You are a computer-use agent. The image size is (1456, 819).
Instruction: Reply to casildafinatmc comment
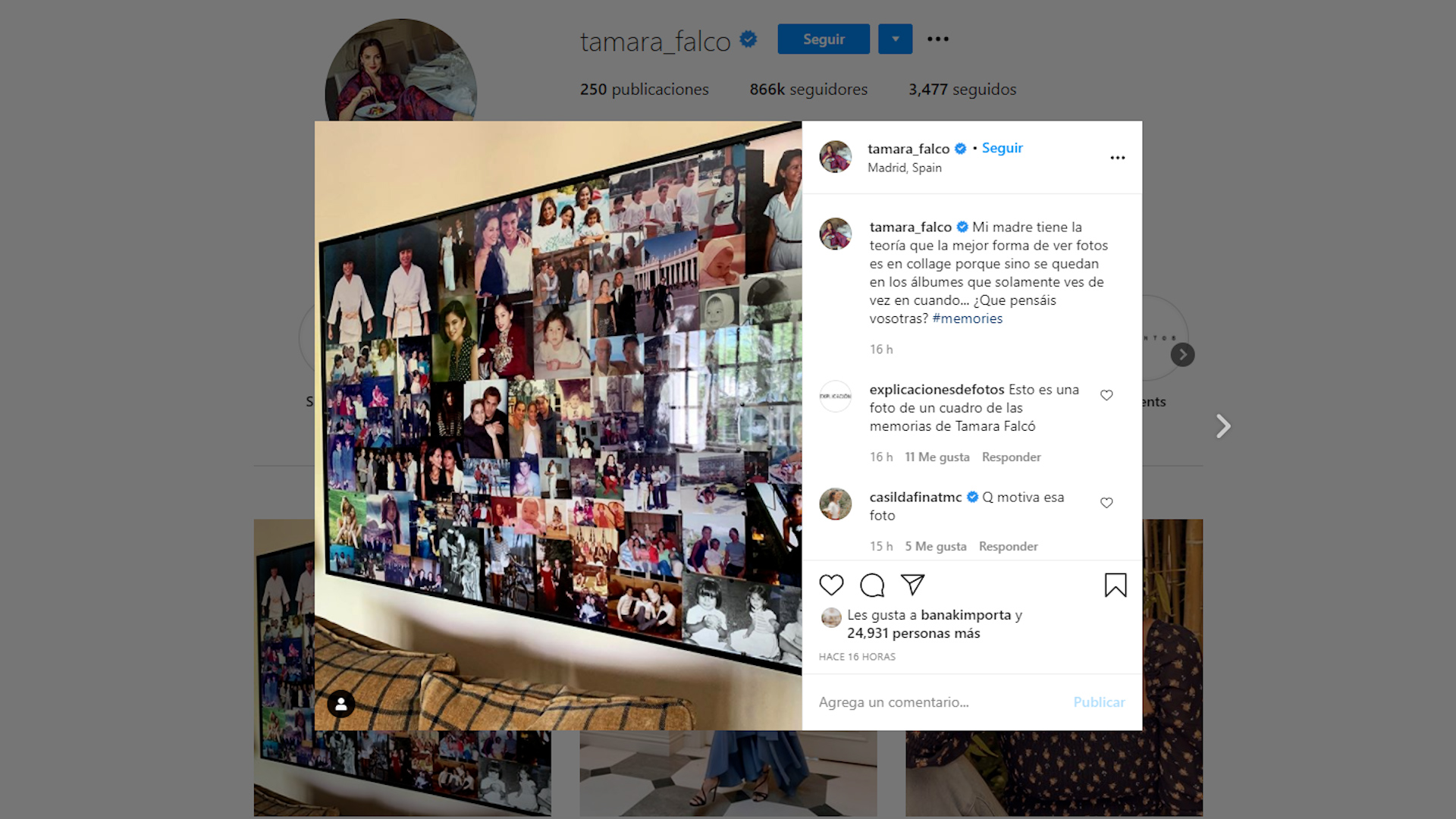pos(1008,547)
